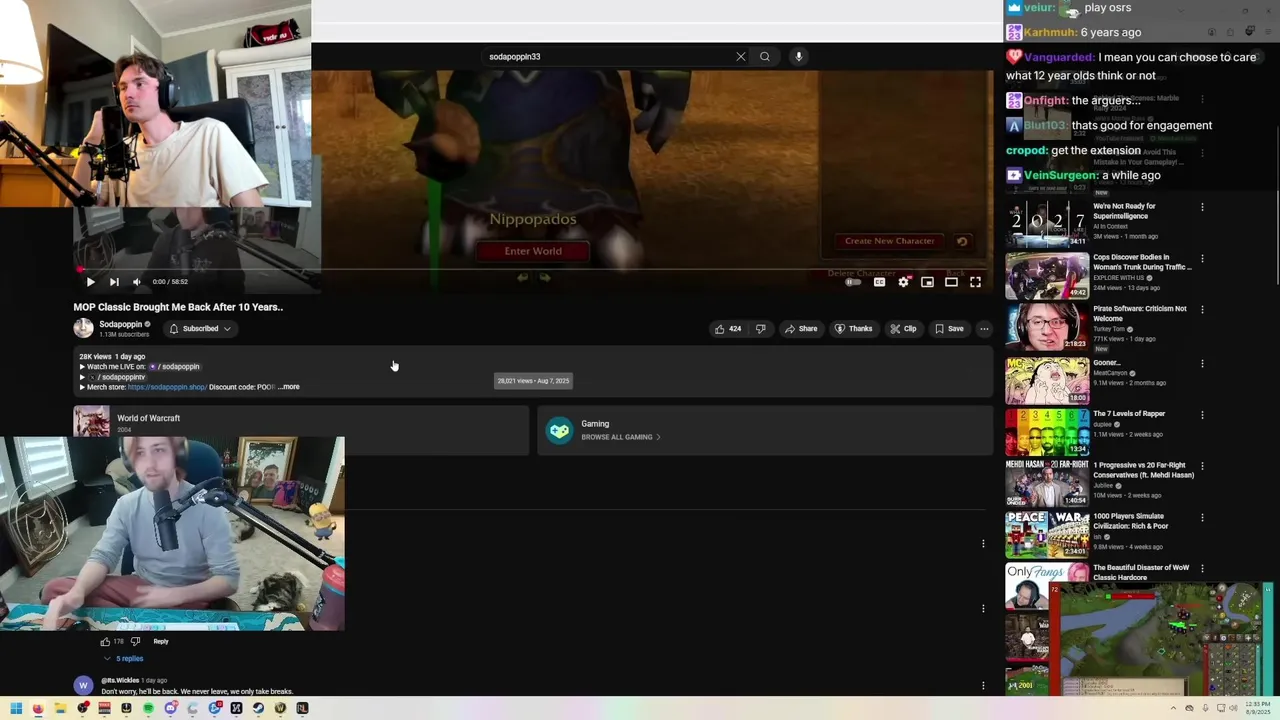Like the video
This screenshot has width=1280, height=720.
[728, 329]
